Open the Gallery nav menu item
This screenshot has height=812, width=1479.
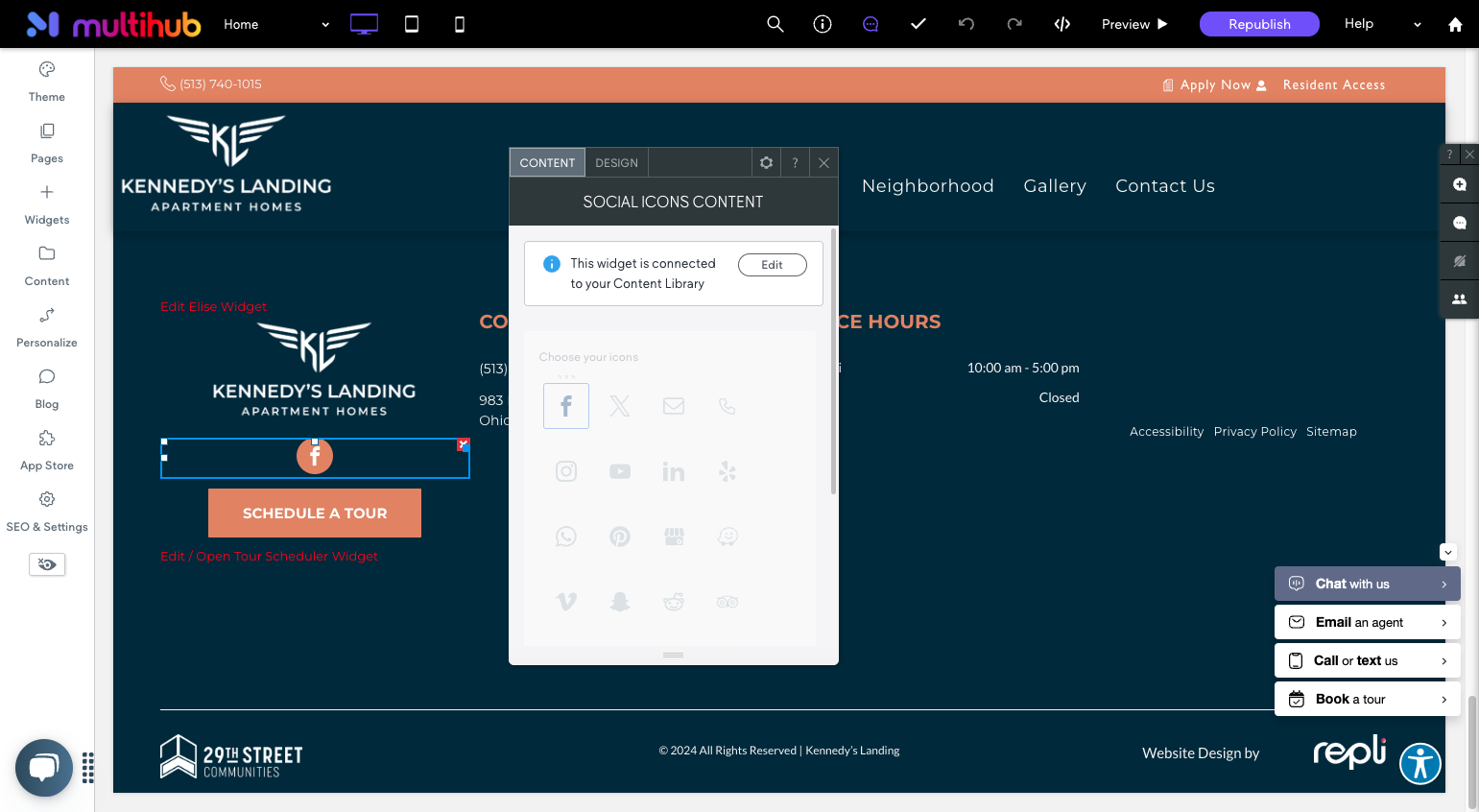[1055, 185]
